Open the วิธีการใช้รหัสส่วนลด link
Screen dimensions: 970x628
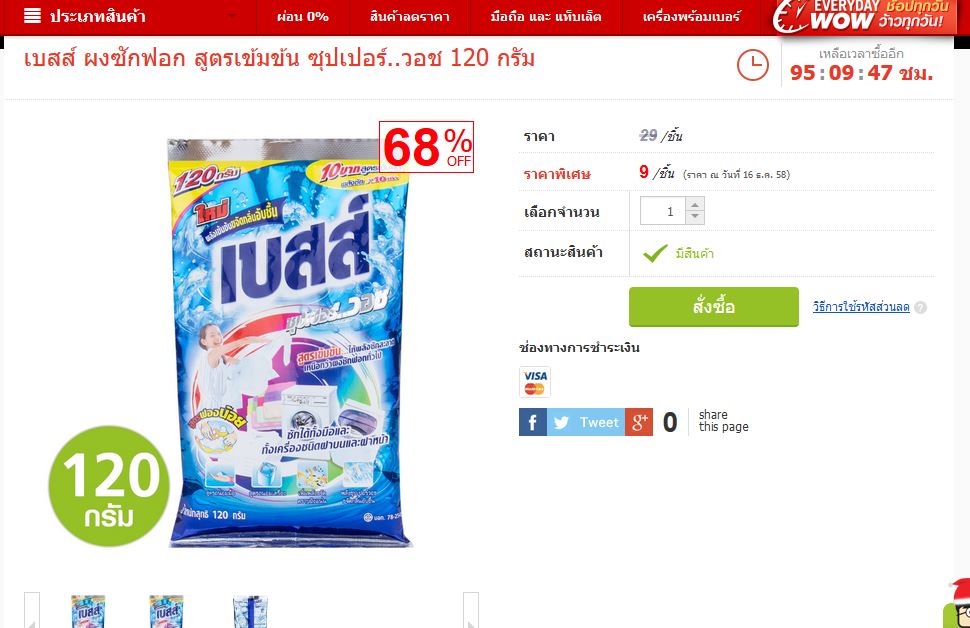pos(861,307)
